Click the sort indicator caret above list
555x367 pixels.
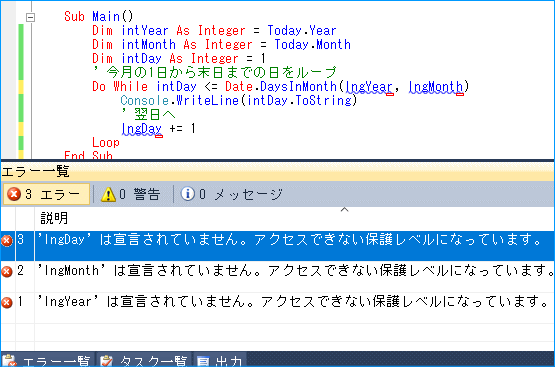pyautogui.click(x=344, y=210)
